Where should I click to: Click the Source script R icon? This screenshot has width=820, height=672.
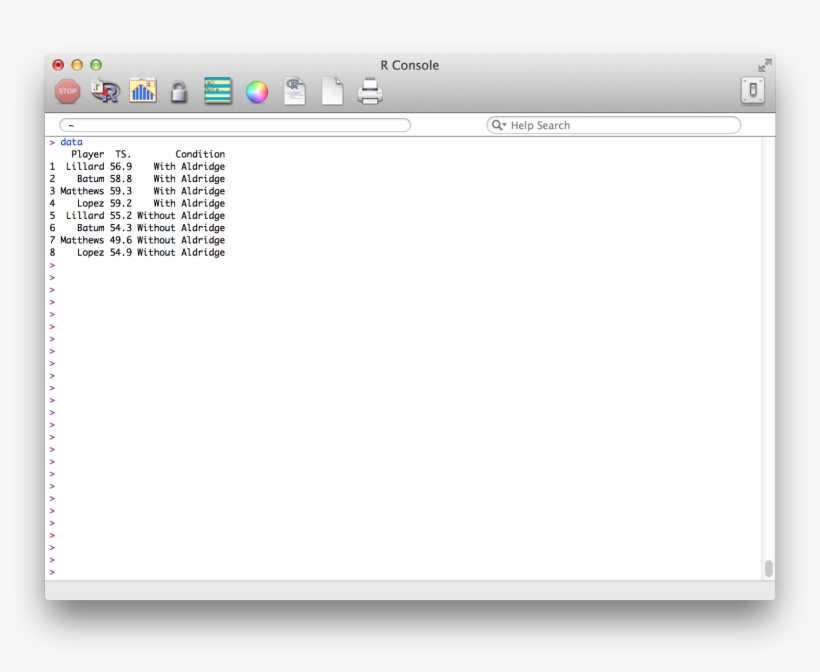click(105, 92)
